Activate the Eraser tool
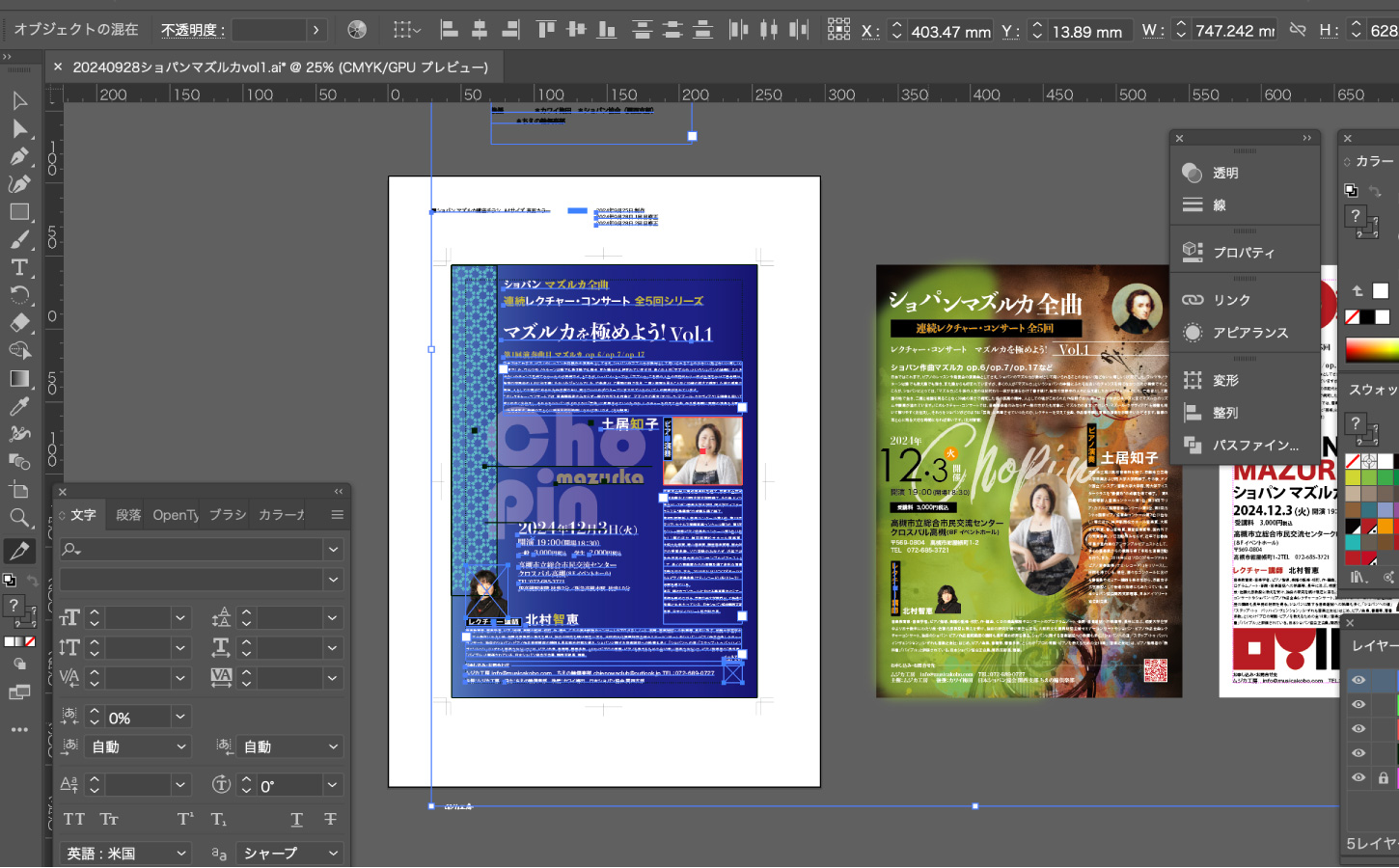The image size is (1399, 868). (x=19, y=323)
